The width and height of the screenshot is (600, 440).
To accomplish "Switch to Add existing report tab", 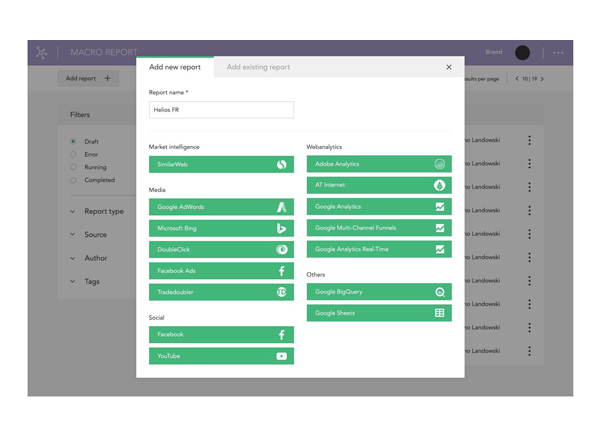I will coord(258,67).
